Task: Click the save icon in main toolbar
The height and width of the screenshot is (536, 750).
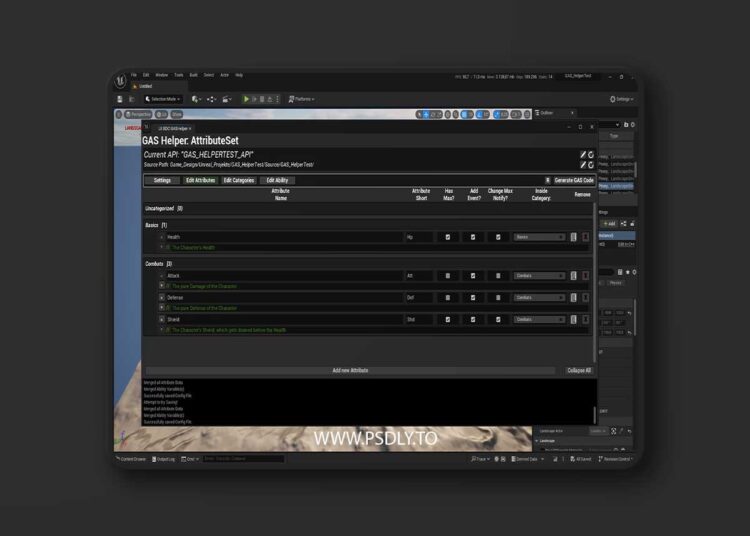Action: (120, 99)
